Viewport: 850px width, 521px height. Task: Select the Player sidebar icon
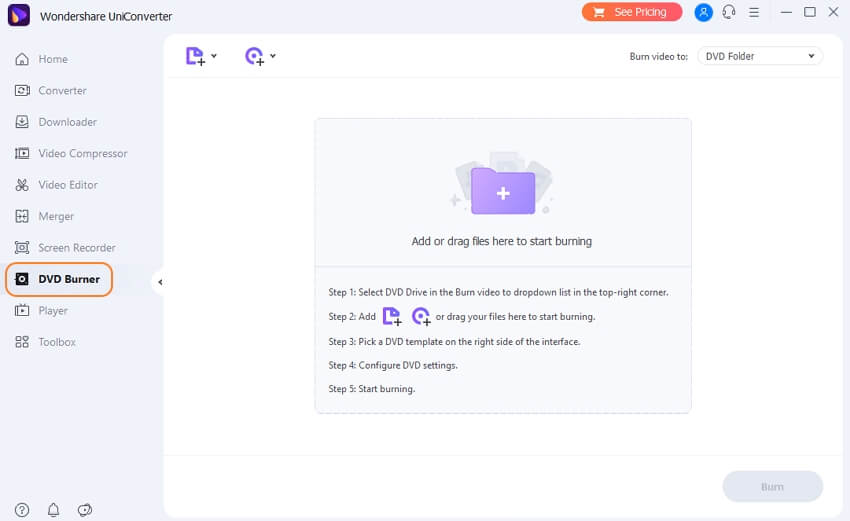click(22, 311)
